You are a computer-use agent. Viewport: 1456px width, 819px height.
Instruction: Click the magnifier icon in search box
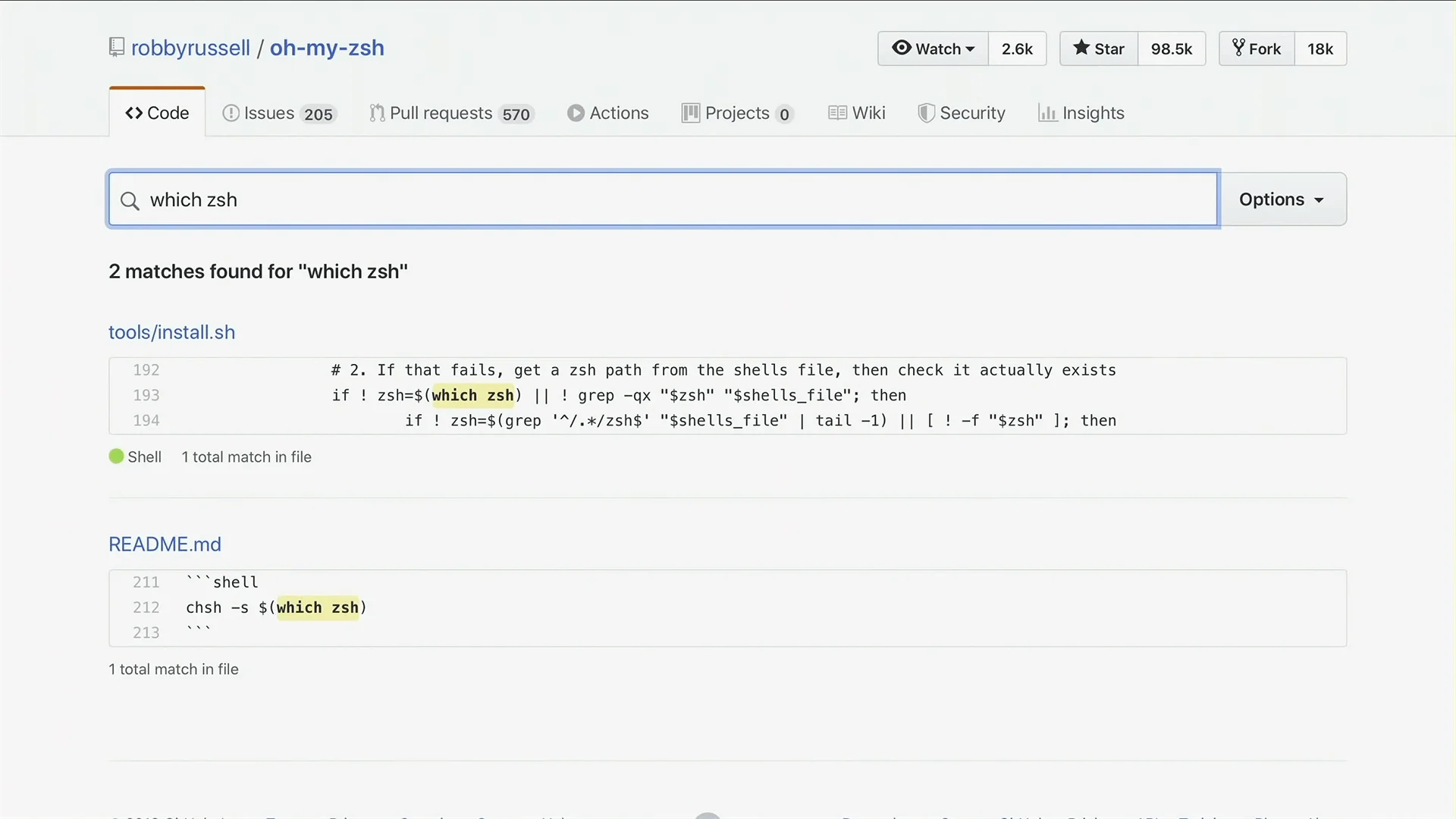[130, 200]
